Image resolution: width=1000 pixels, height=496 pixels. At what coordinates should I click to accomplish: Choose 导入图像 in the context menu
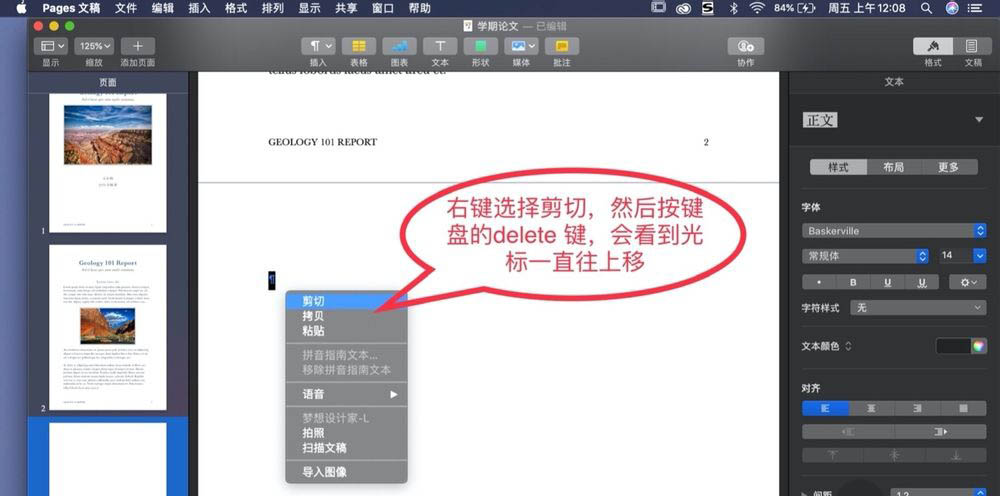click(346, 472)
